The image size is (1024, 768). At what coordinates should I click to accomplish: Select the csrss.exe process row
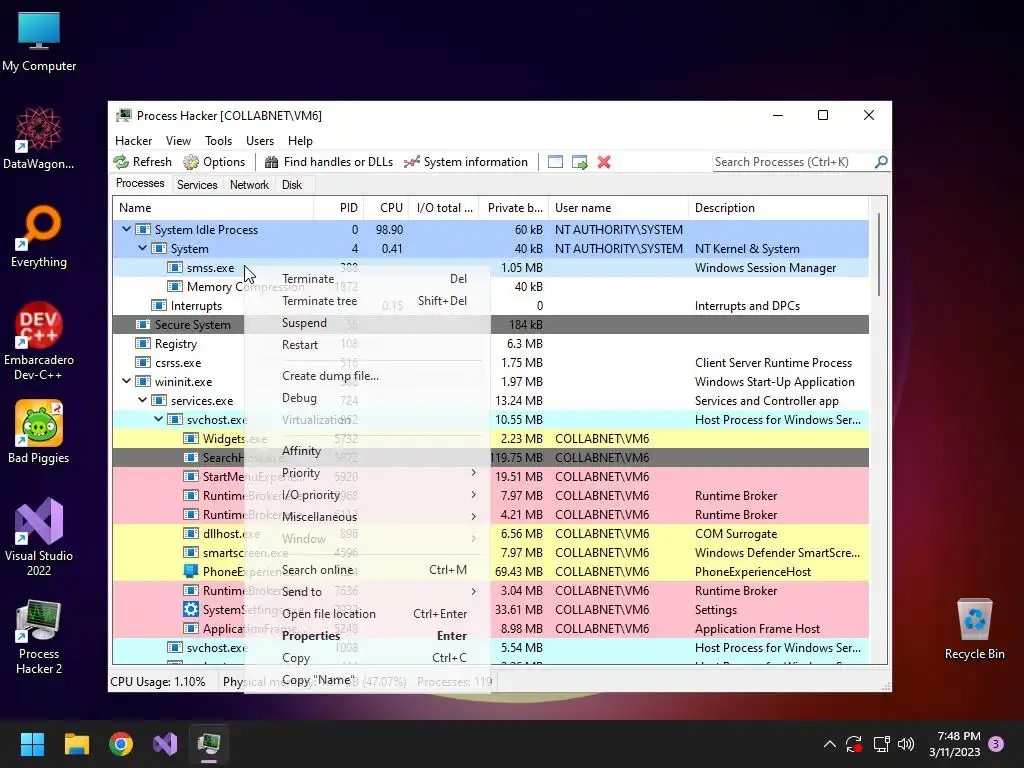[x=490, y=362]
